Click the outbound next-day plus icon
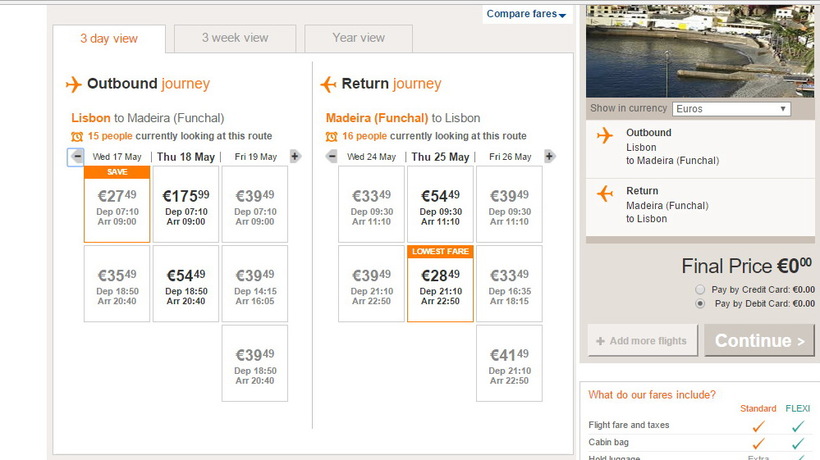 coord(295,156)
